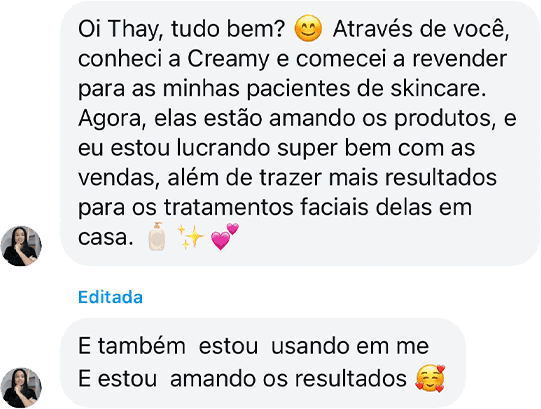The width and height of the screenshot is (541, 409).
Task: Click the smiling face emoji after "tudo bem?"
Action: tap(308, 28)
